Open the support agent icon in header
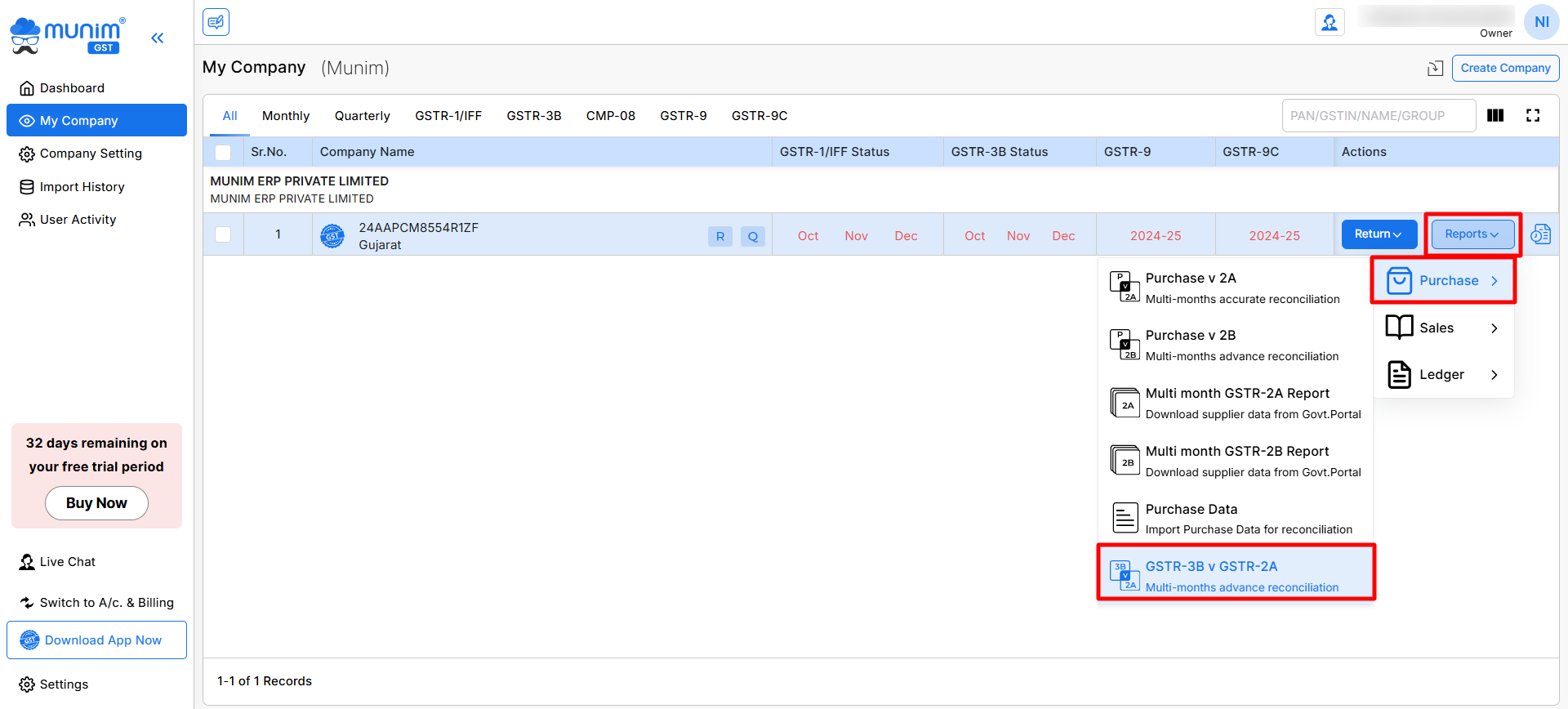 pyautogui.click(x=1330, y=22)
